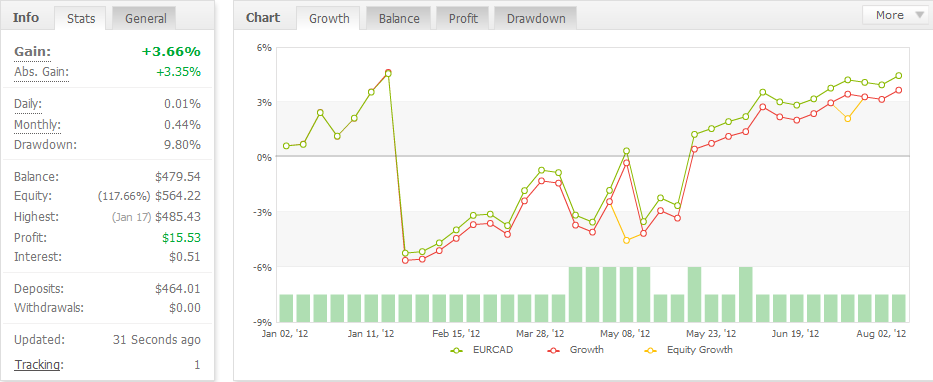Click the $464.01 deposits value
This screenshot has width=933, height=382.
(x=178, y=289)
